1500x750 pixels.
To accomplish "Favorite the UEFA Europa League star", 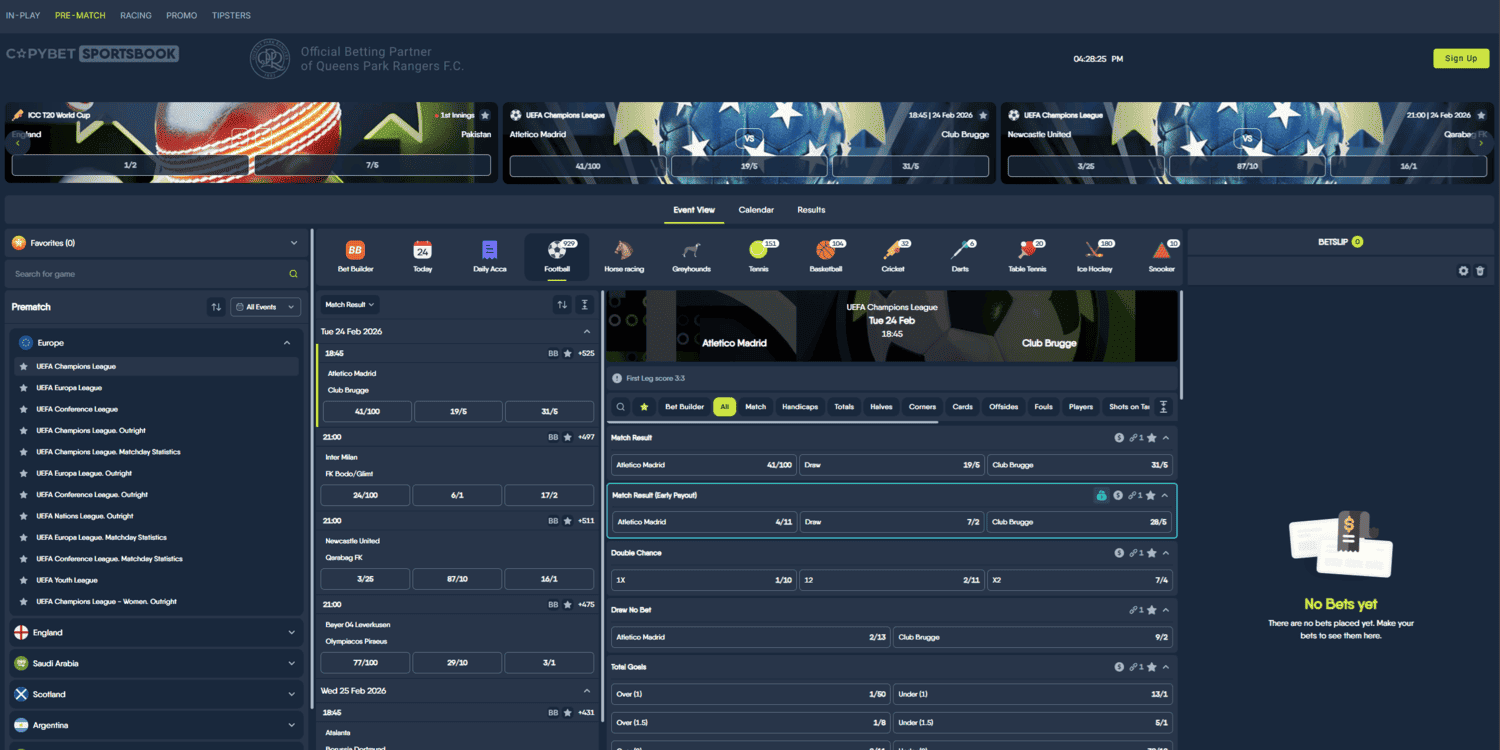I will (23, 388).
